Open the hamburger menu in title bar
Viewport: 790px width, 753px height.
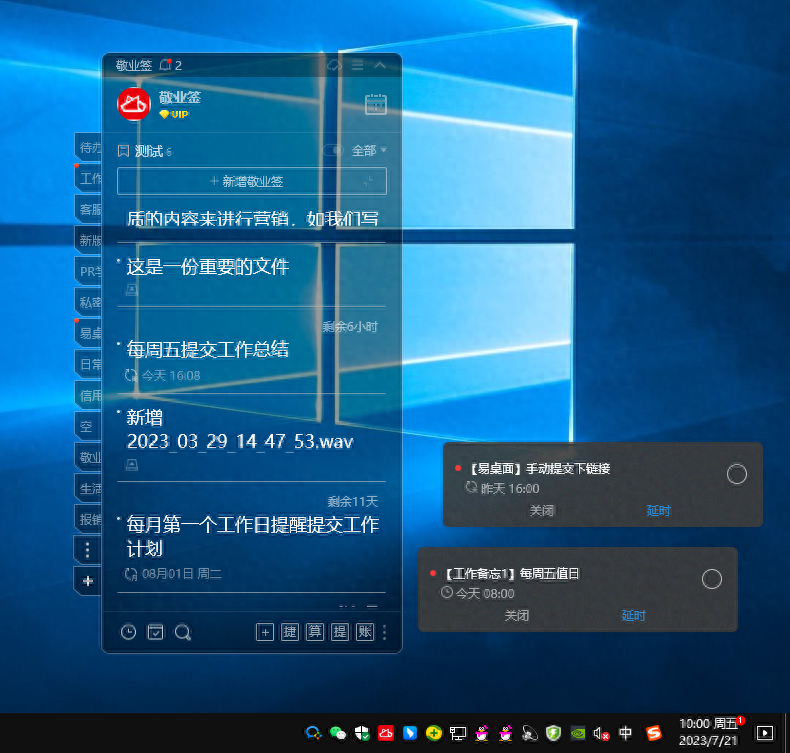tap(357, 65)
